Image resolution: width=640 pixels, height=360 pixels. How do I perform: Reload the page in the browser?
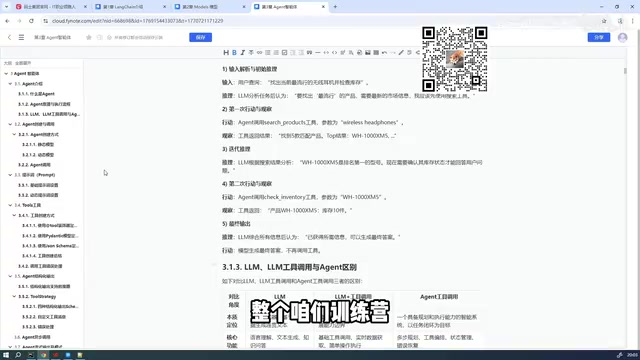pos(31,21)
